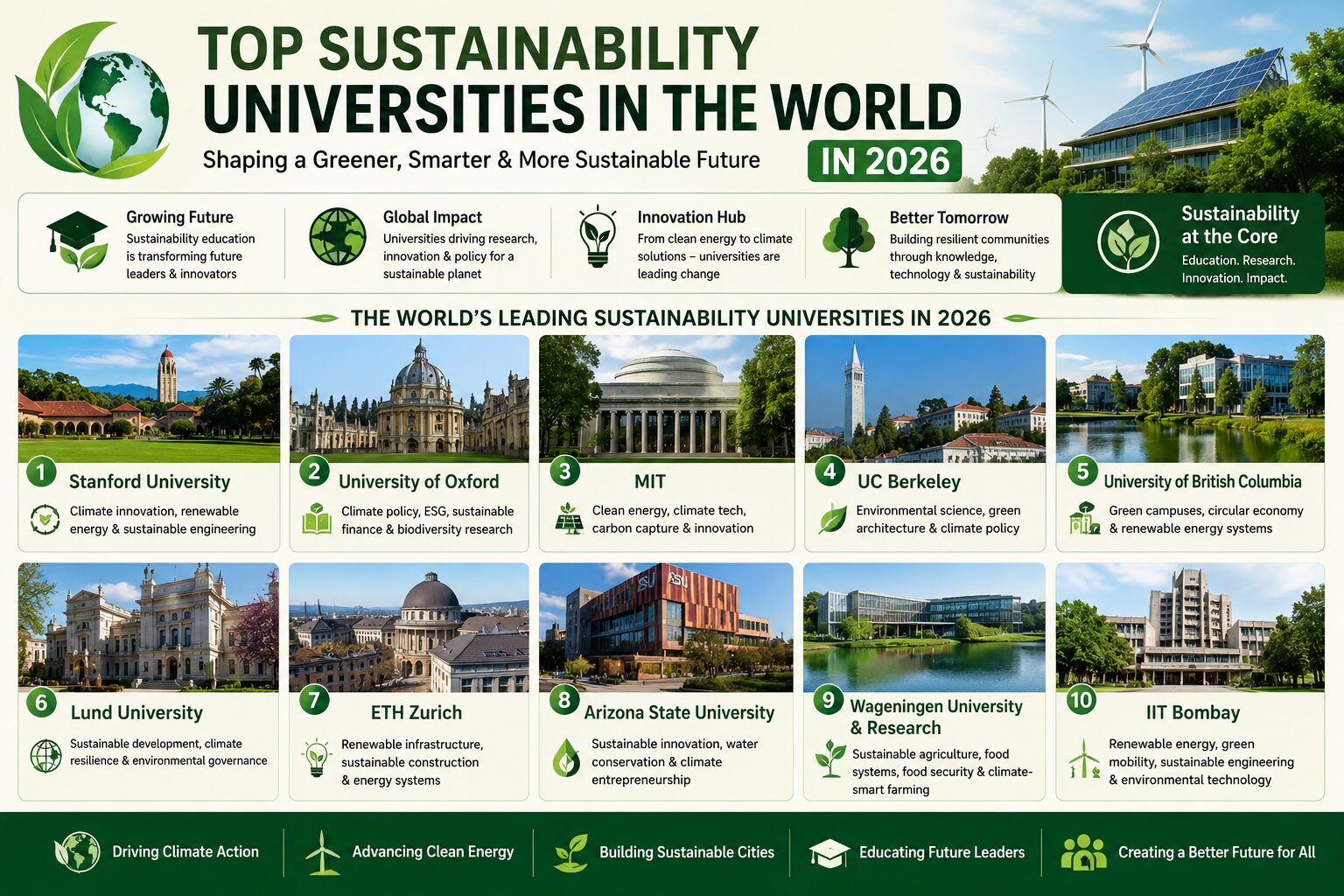Click the solar panel icon under MIT
The image size is (1344, 896).
(569, 518)
